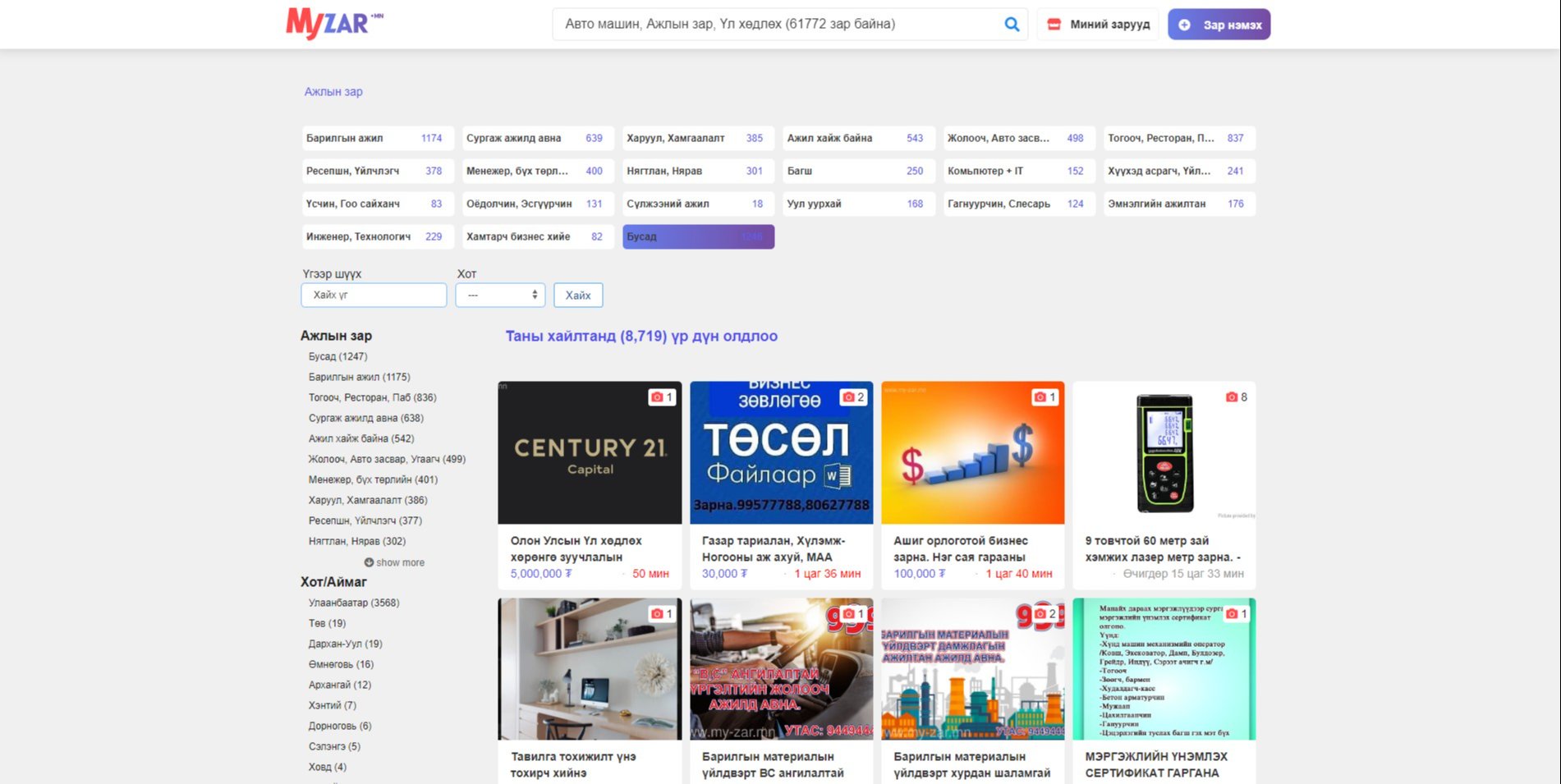Filter by Улаанбаатар (3568)
The width and height of the screenshot is (1561, 784).
click(354, 603)
